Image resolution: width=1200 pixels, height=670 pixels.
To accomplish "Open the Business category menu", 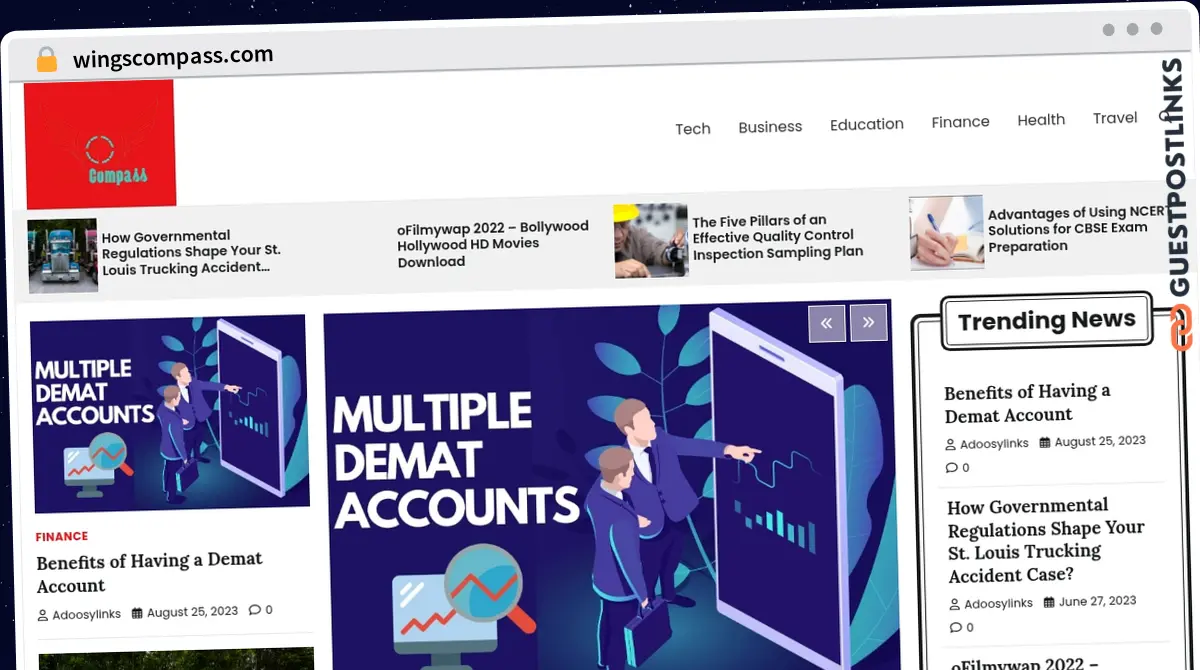I will click(x=770, y=127).
